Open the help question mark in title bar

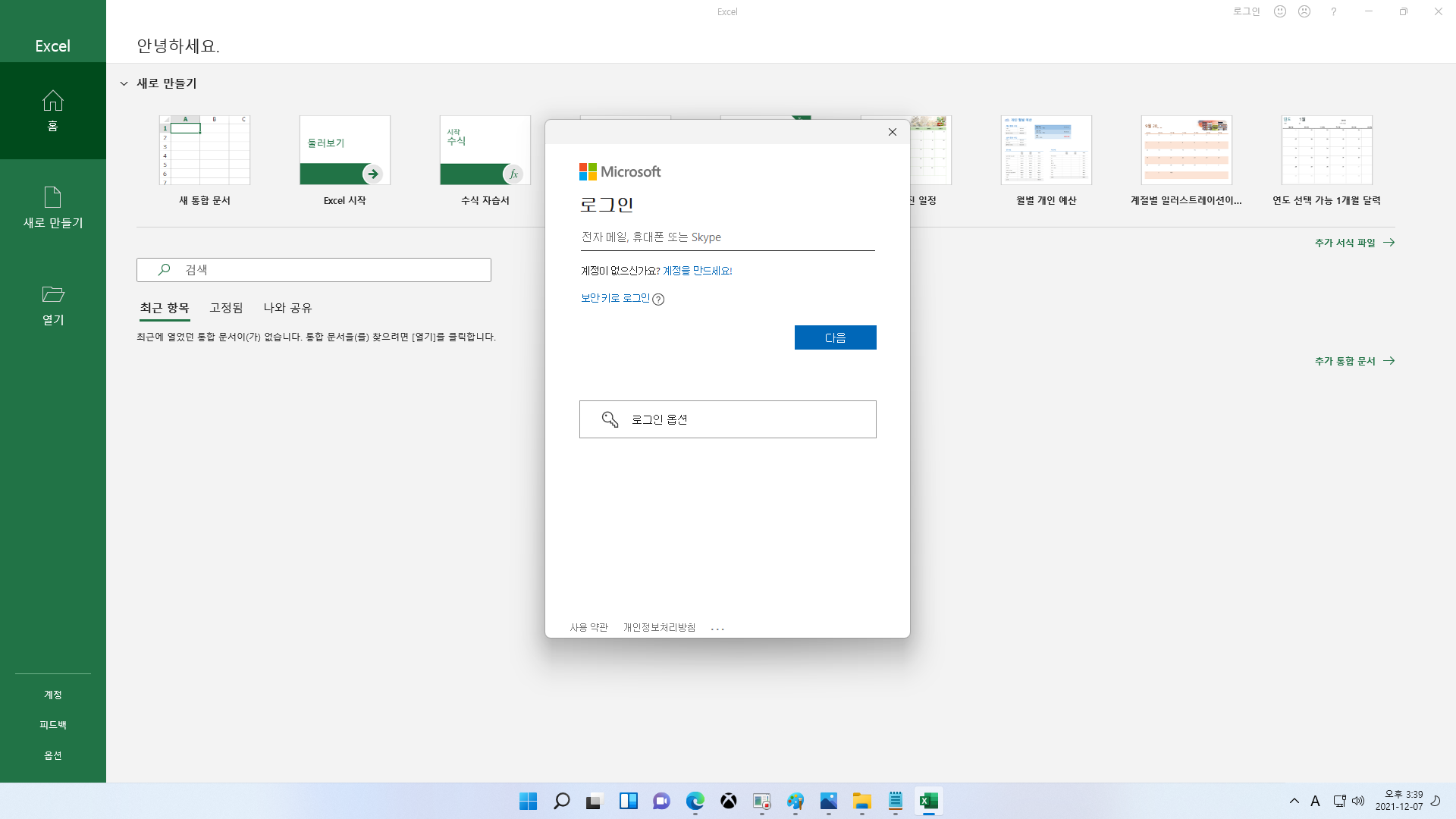(x=1334, y=11)
